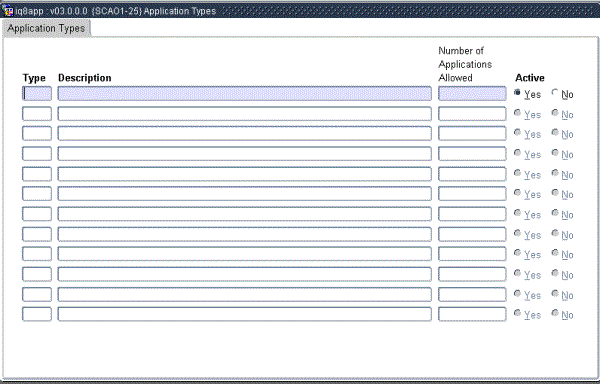Click the Number of Applications Allowed header
This screenshot has height=384, width=600.
tap(465, 64)
